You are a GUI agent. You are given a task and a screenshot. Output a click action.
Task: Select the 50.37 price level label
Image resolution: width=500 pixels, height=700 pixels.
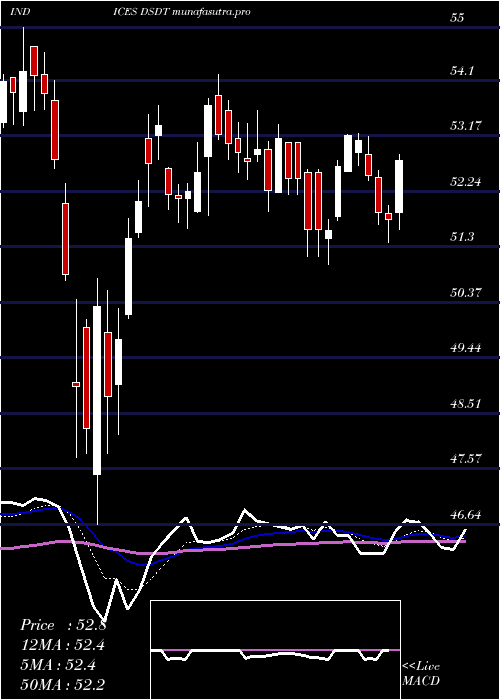466,292
